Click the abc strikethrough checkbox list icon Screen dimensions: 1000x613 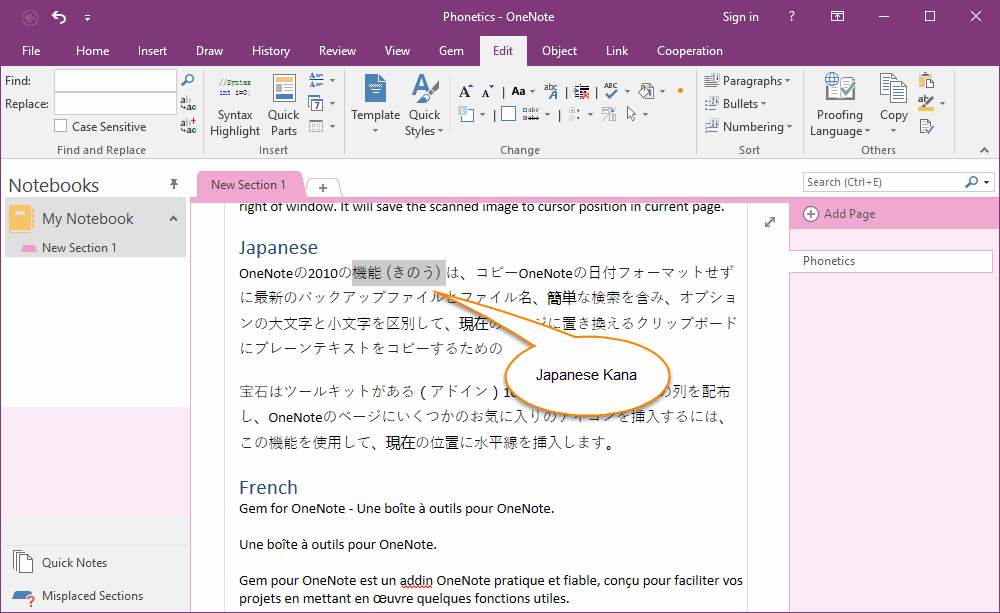(531, 114)
